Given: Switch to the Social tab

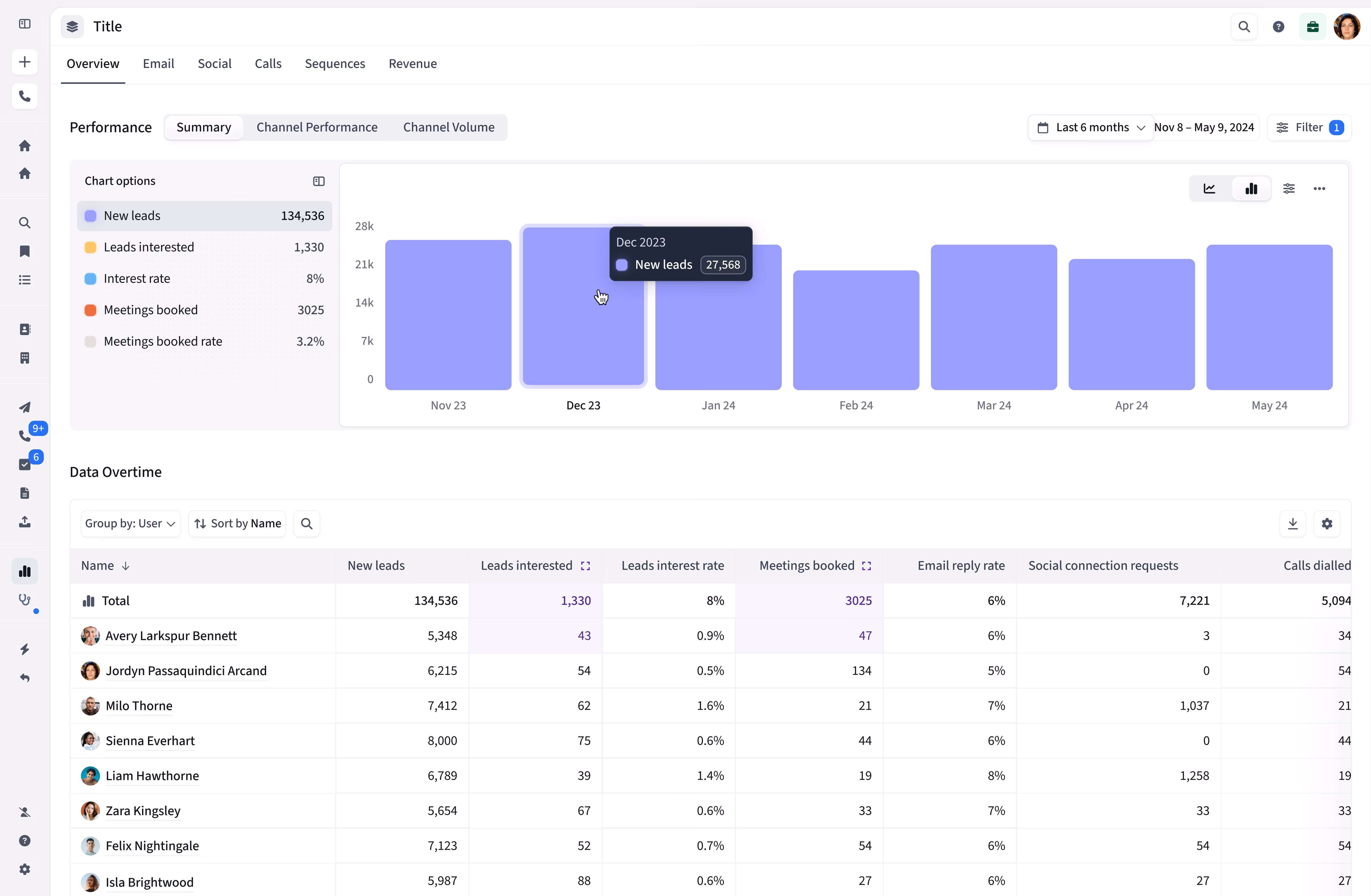Looking at the screenshot, I should [215, 64].
